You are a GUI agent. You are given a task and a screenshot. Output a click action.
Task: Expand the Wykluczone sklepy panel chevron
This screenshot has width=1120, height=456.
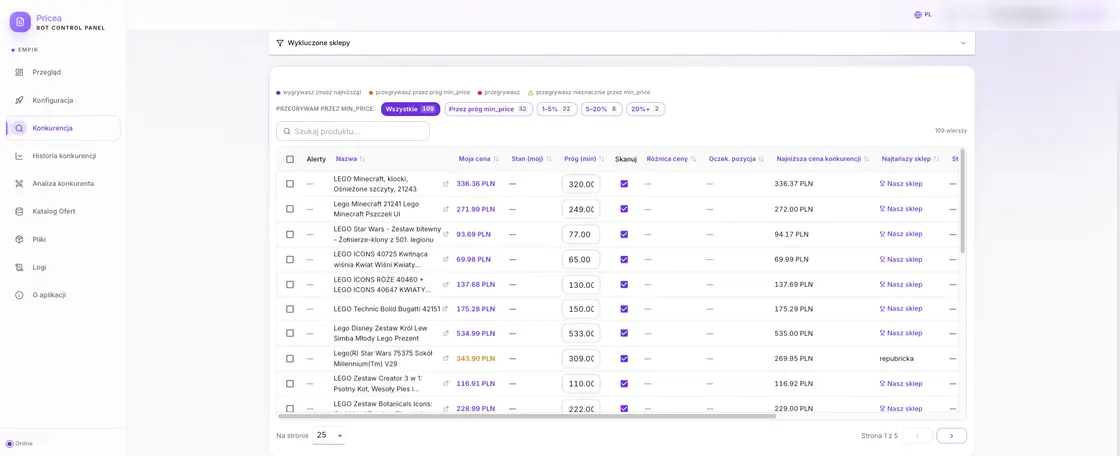(964, 43)
